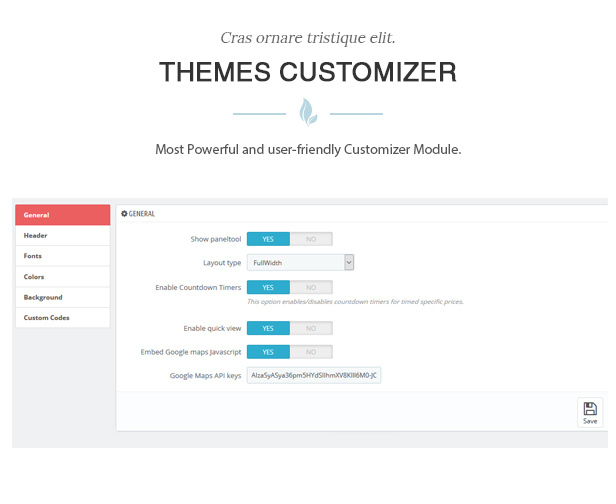Disable Countdown Timers with NO

tap(311, 287)
